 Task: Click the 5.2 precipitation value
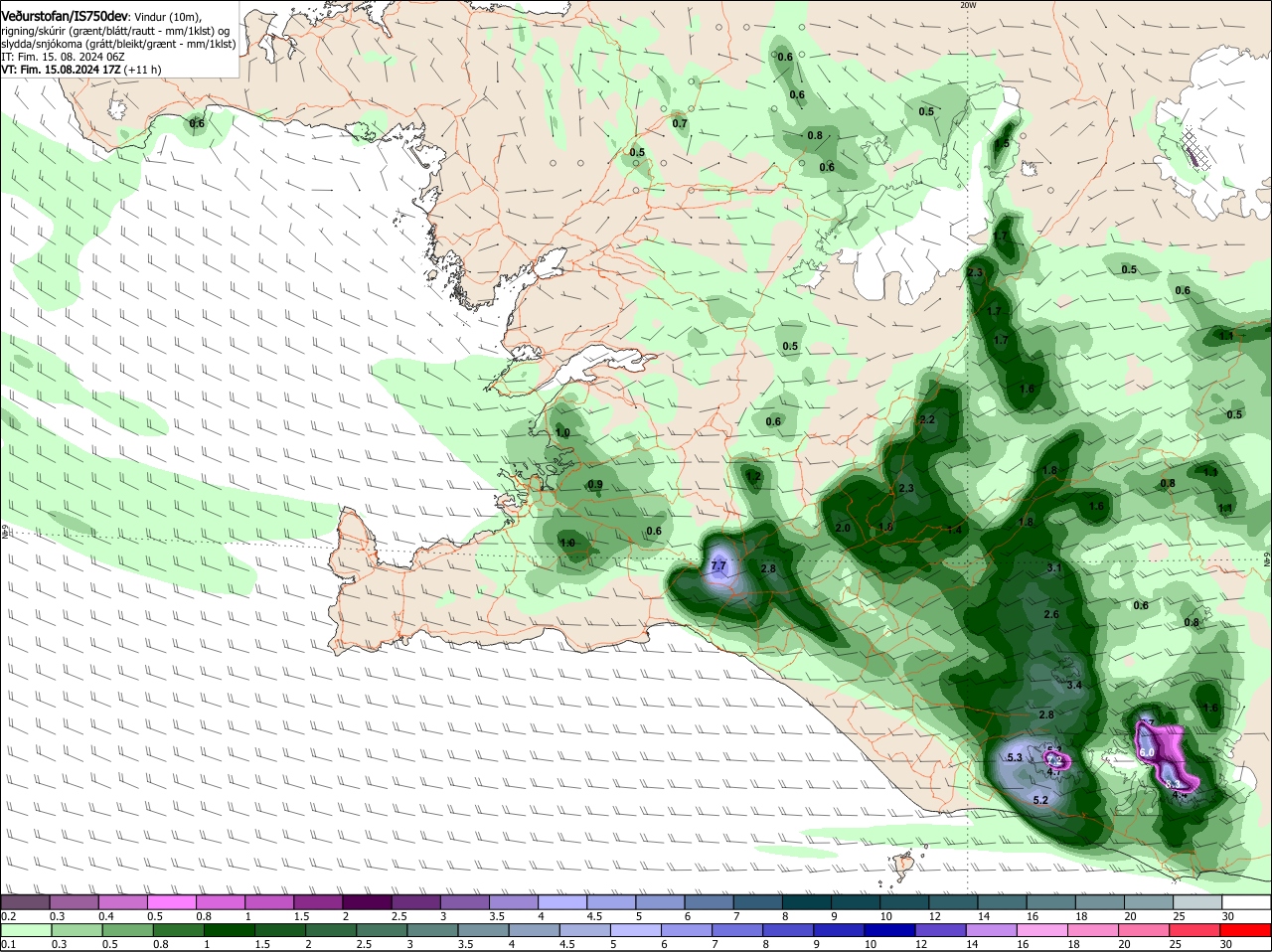tap(1041, 800)
